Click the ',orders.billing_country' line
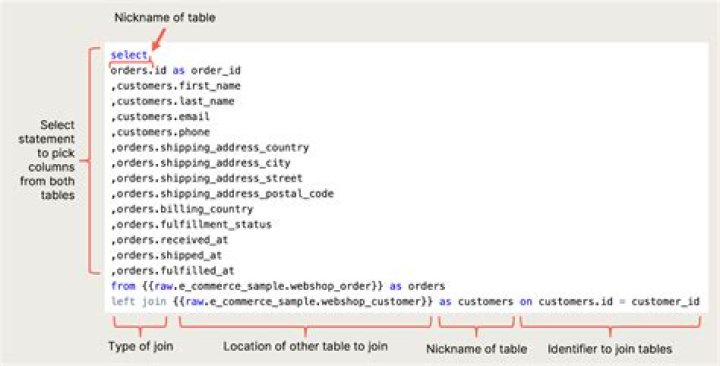Screen dimensions: 720x366 182,209
